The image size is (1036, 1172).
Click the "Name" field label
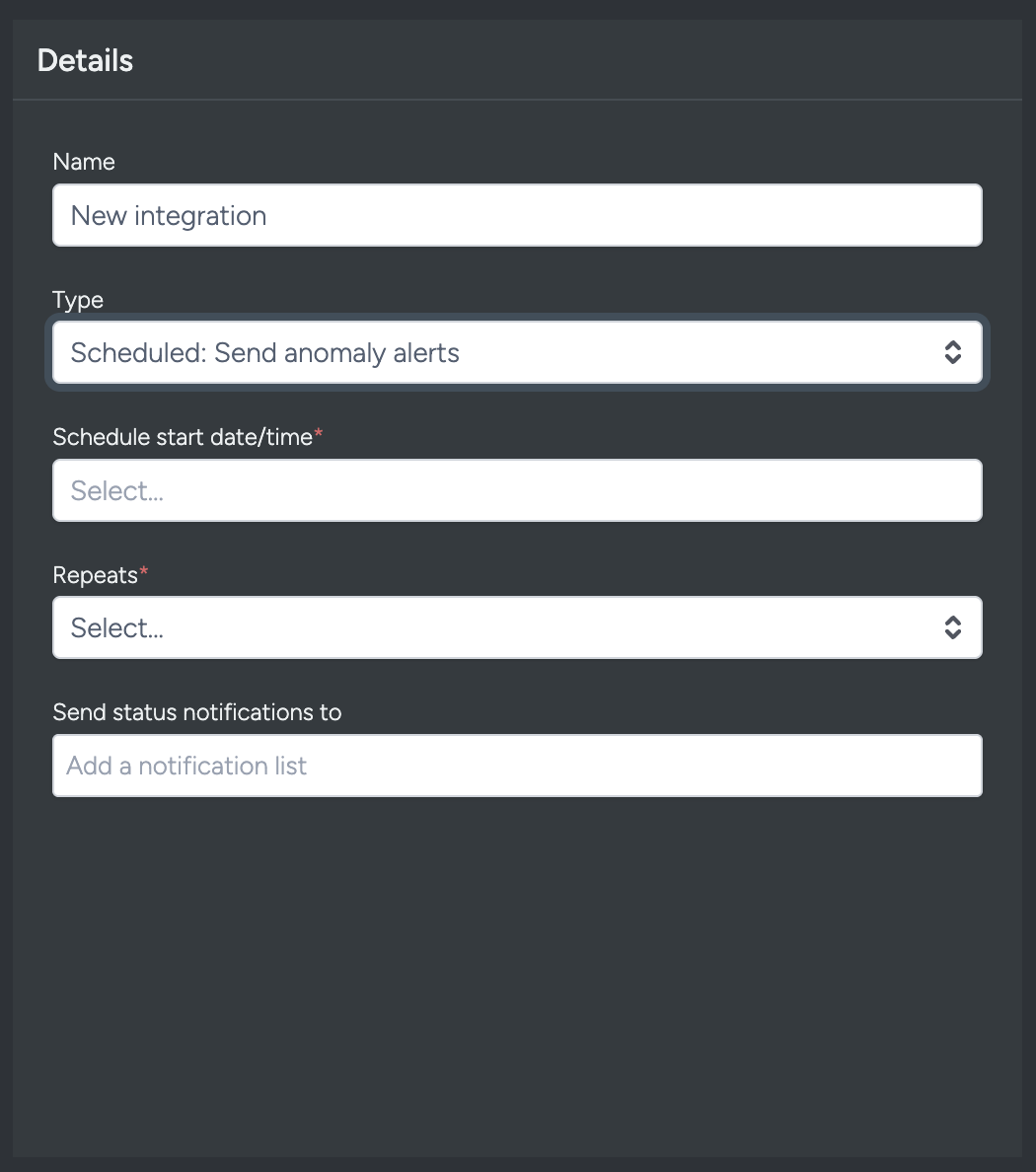point(84,162)
